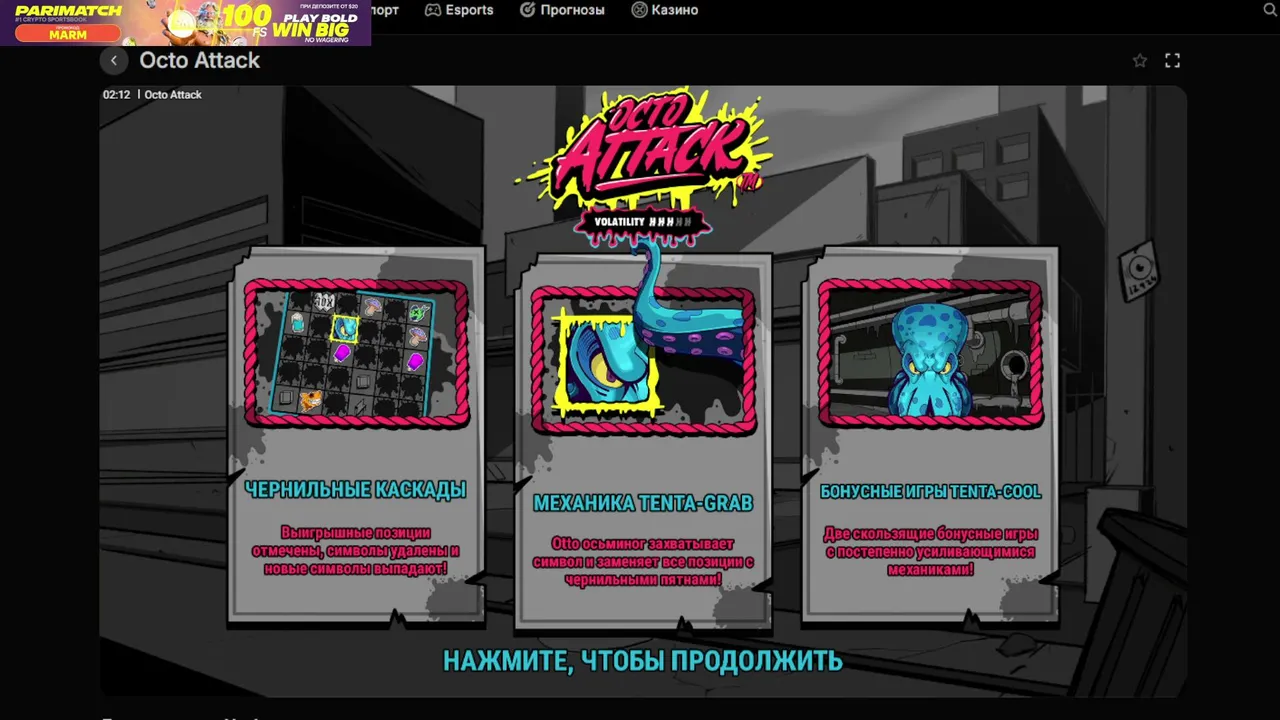Click the ЧЕРНИЛЬНЫЕ КАСКАДЫ heading
1280x720 pixels.
tap(356, 490)
